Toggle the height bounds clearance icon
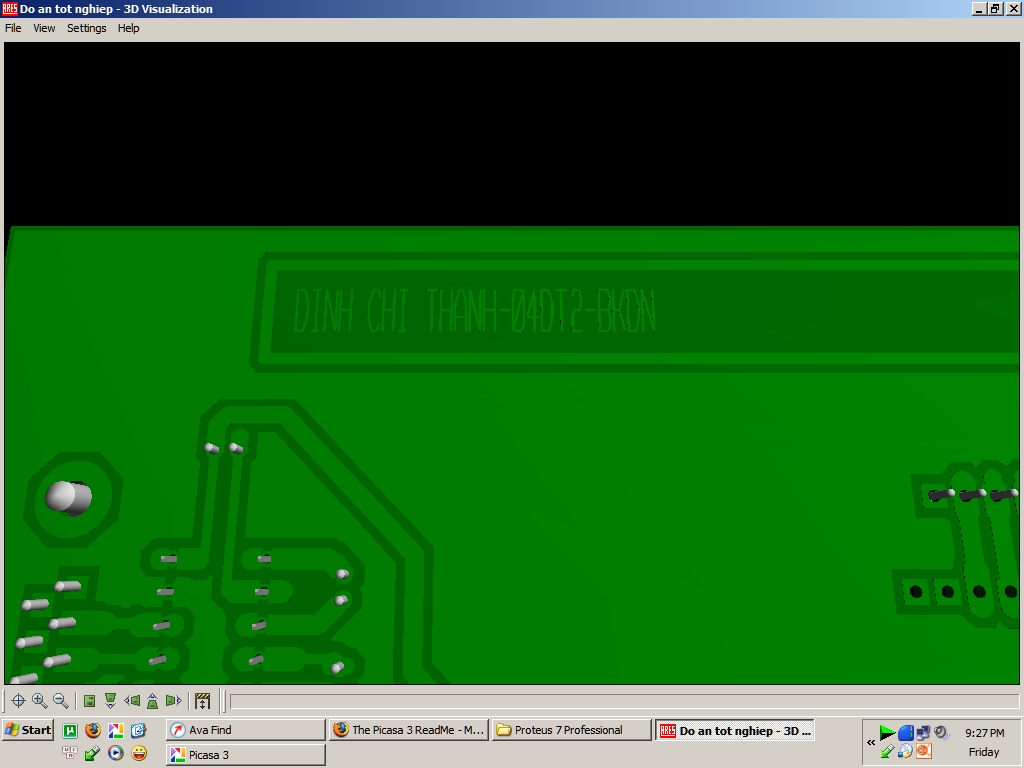This screenshot has height=768, width=1024. point(202,701)
